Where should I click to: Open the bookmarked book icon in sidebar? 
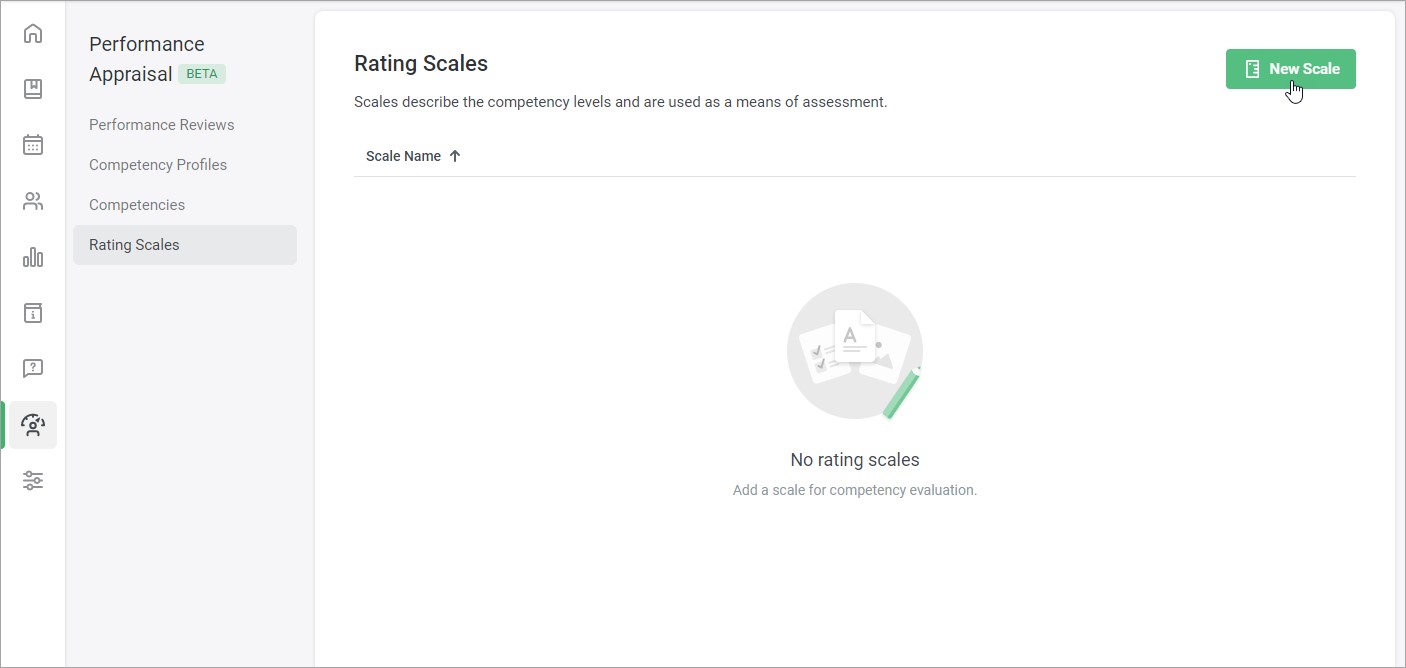tap(33, 89)
